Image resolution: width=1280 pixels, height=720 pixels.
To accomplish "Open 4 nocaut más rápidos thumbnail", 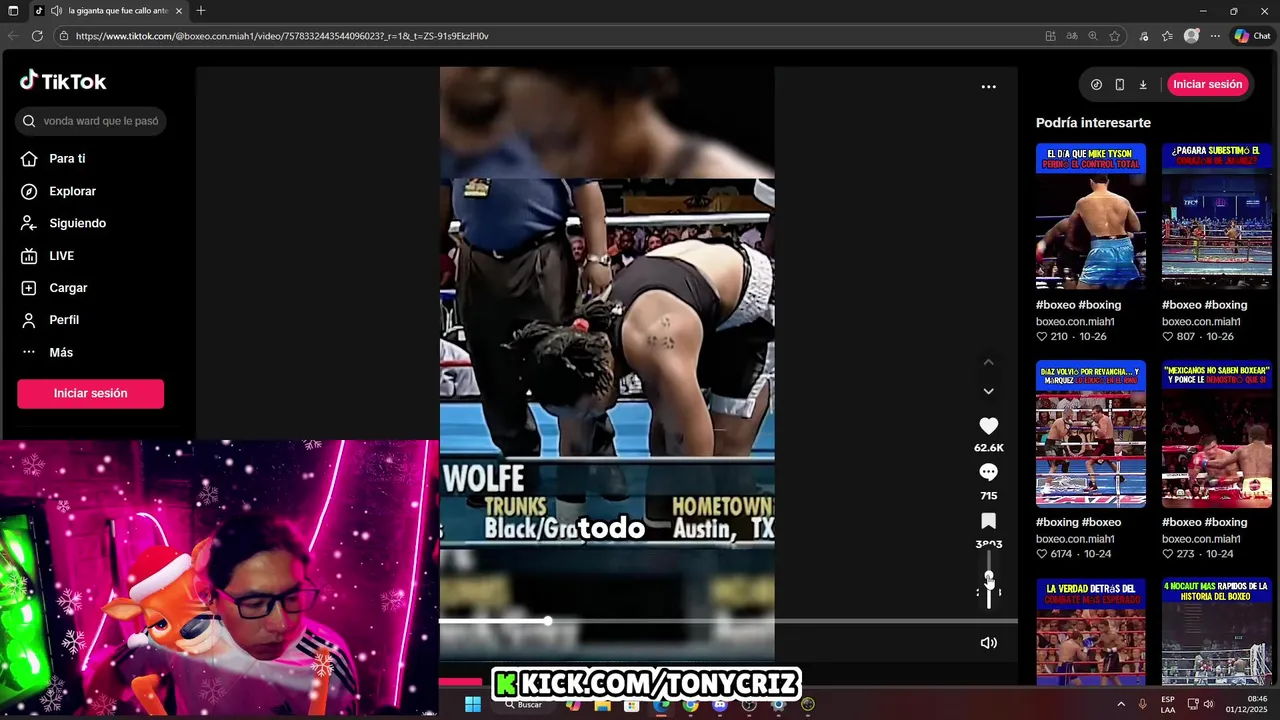I will click(x=1217, y=632).
